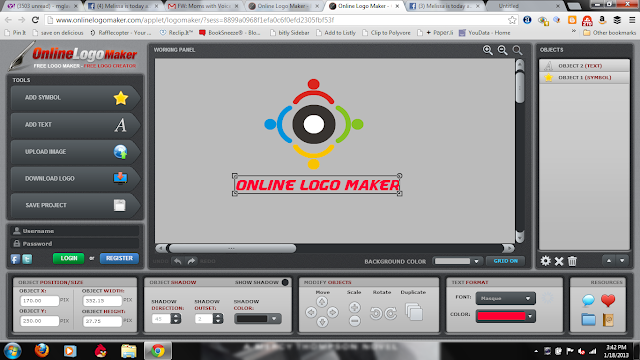Open Angry Birds from the taskbar
Image resolution: width=640 pixels, height=360 pixels.
(x=100, y=351)
